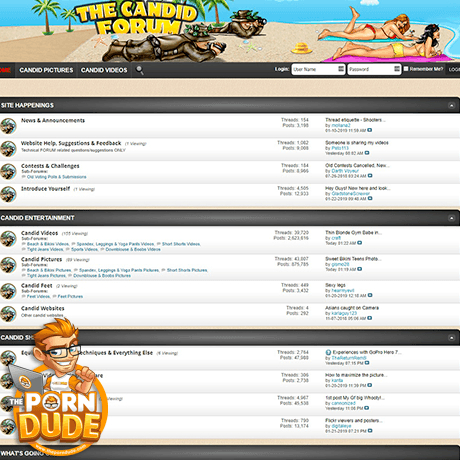Viewport: 460px width, 460px height.
Task: Go to last post icon in Candid Websites row
Action: (x=370, y=318)
